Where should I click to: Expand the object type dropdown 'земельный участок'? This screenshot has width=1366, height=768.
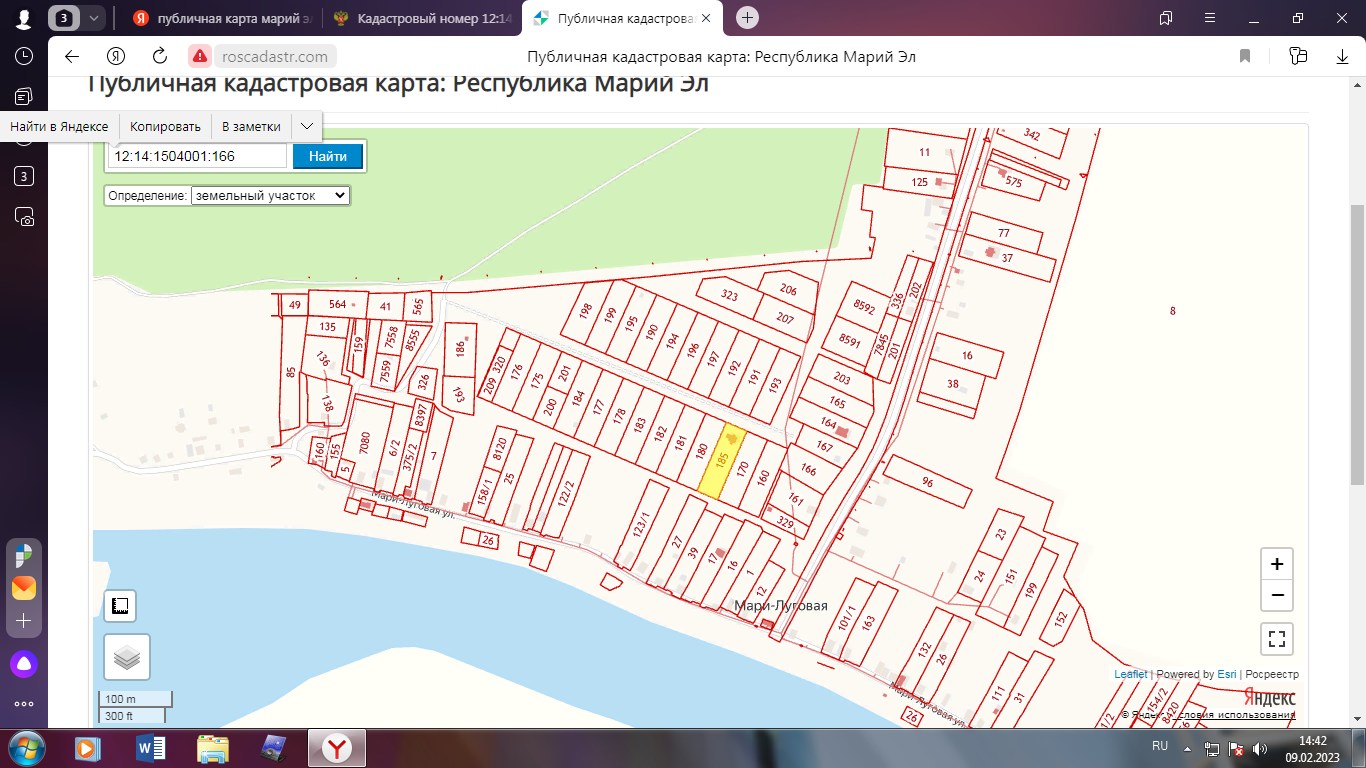270,196
